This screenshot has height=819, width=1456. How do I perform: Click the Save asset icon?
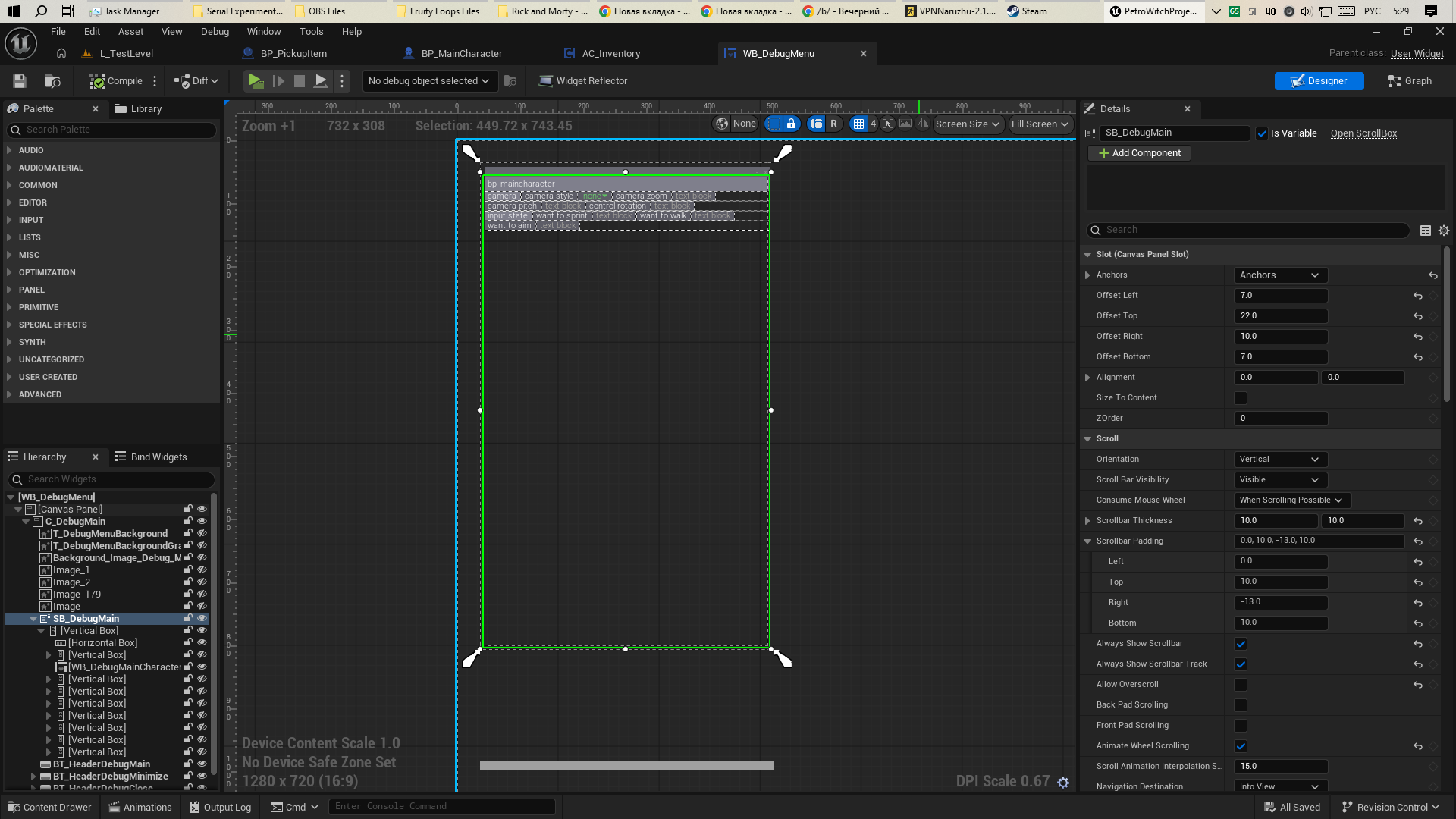20,81
